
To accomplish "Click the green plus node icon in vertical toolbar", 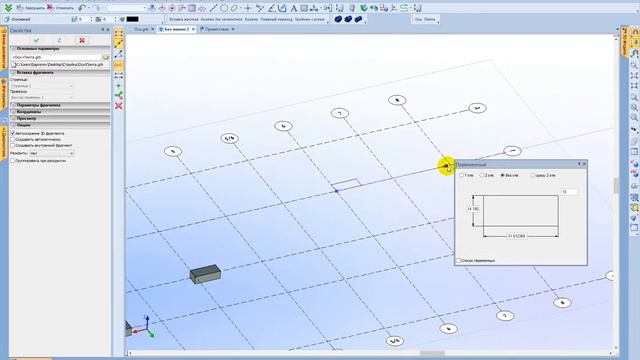I will coord(119,86).
